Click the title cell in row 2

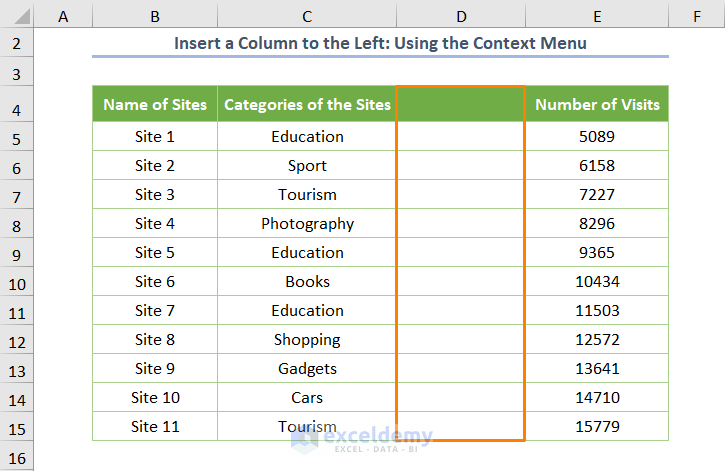click(x=380, y=44)
